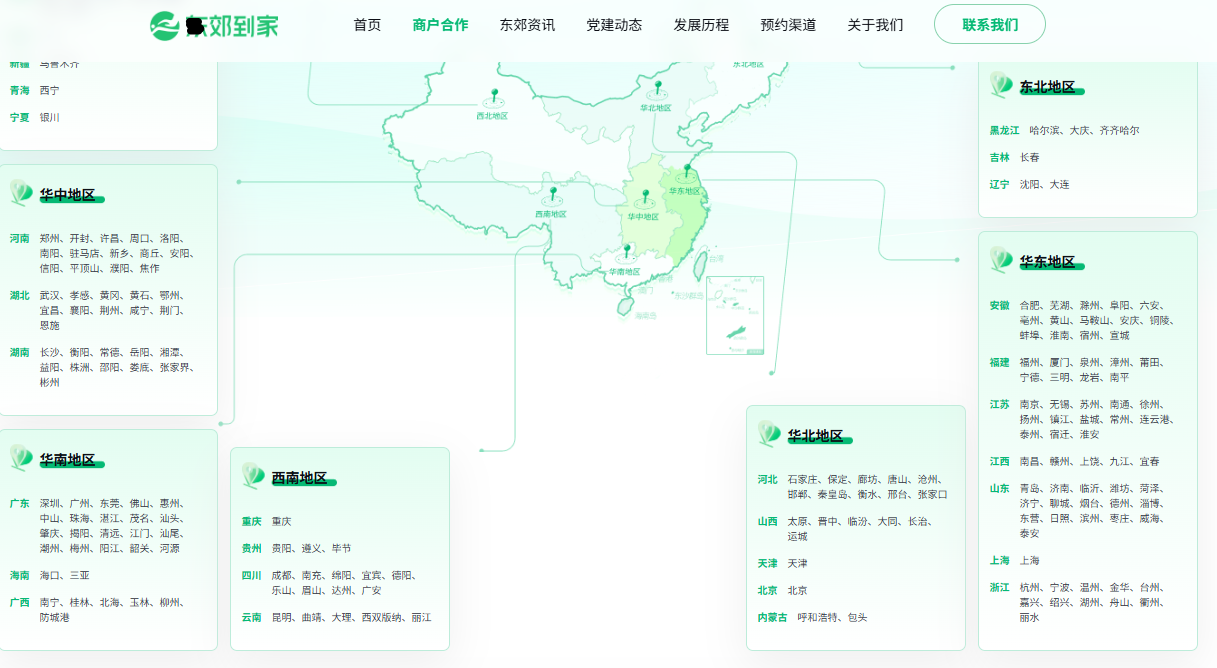This screenshot has height=668, width=1217.
Task: Click leaf icon beside 西南地区 heading
Action: click(x=253, y=476)
